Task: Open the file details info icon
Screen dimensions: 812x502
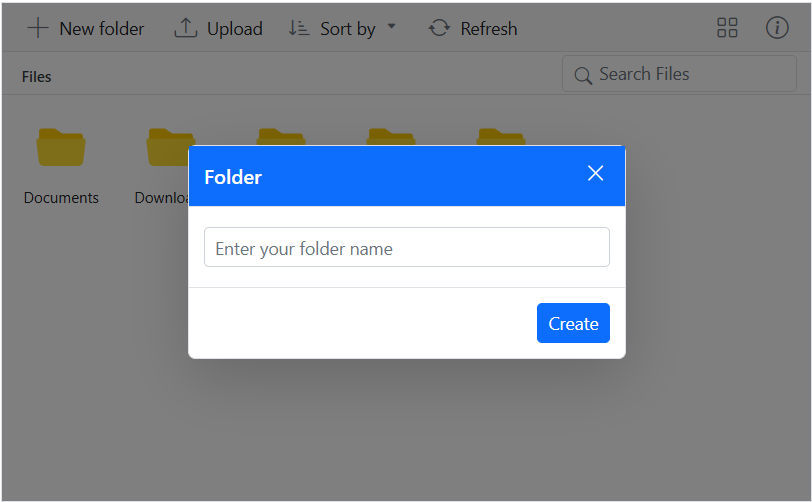Action: [777, 28]
